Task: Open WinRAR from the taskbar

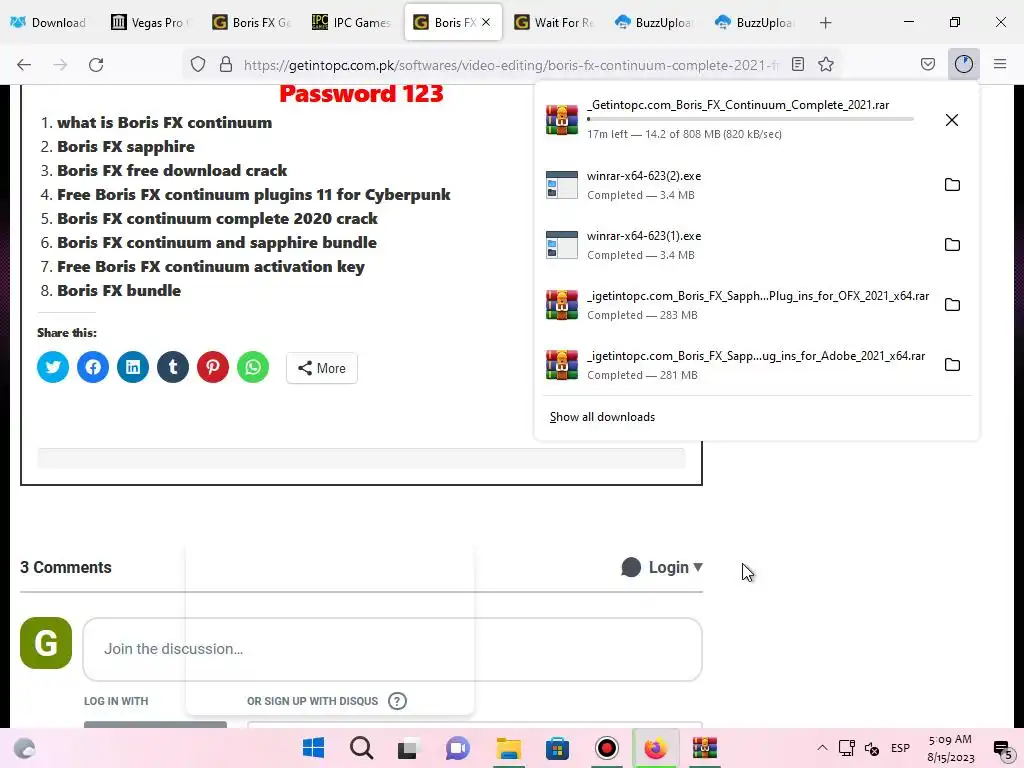Action: coord(705,748)
